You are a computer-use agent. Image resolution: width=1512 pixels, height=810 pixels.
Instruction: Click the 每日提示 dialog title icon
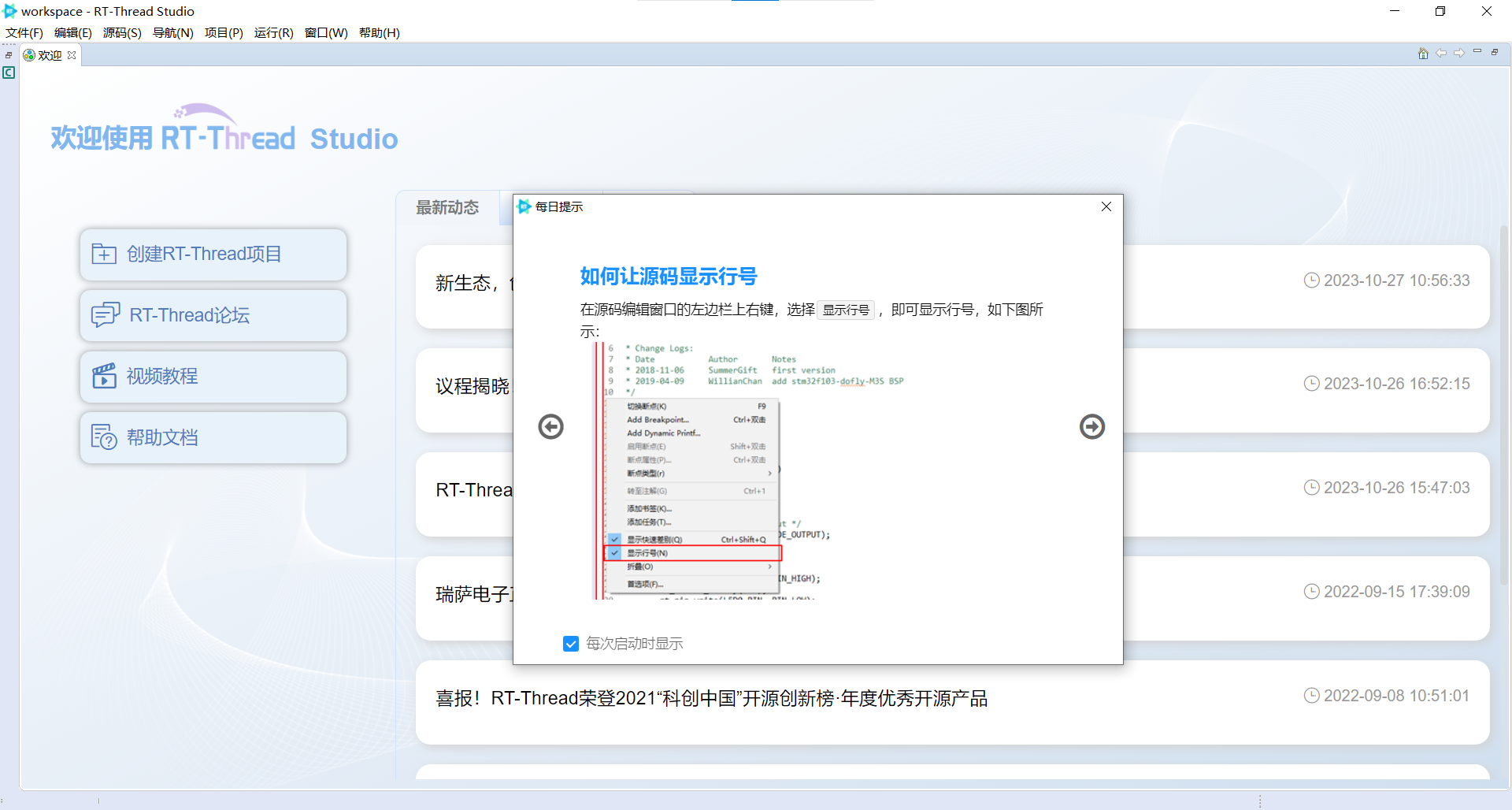(524, 206)
